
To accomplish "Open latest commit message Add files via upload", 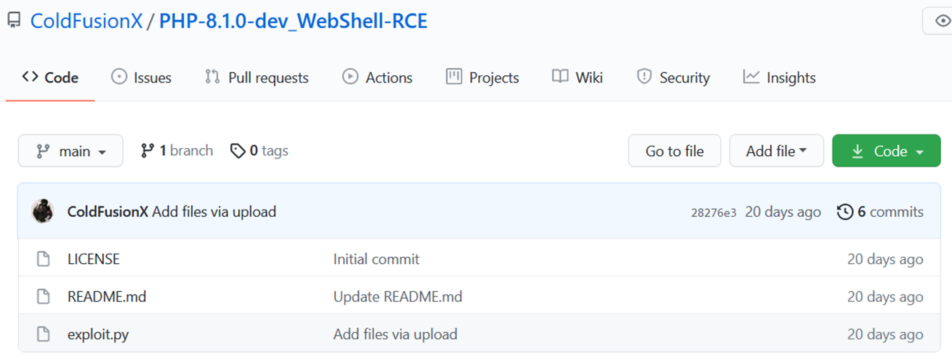I will 214,212.
